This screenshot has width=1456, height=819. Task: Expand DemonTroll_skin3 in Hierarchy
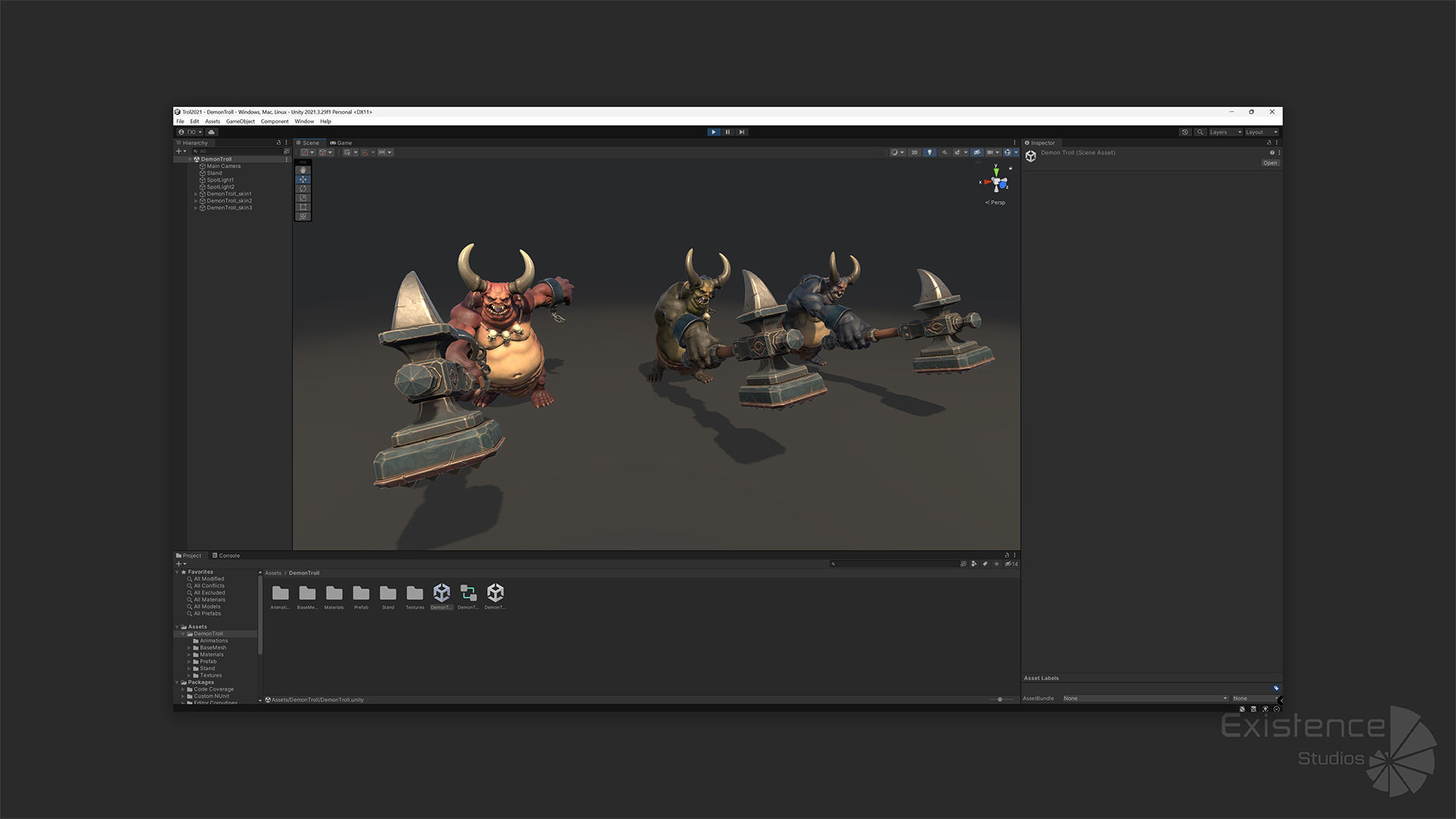(x=196, y=208)
